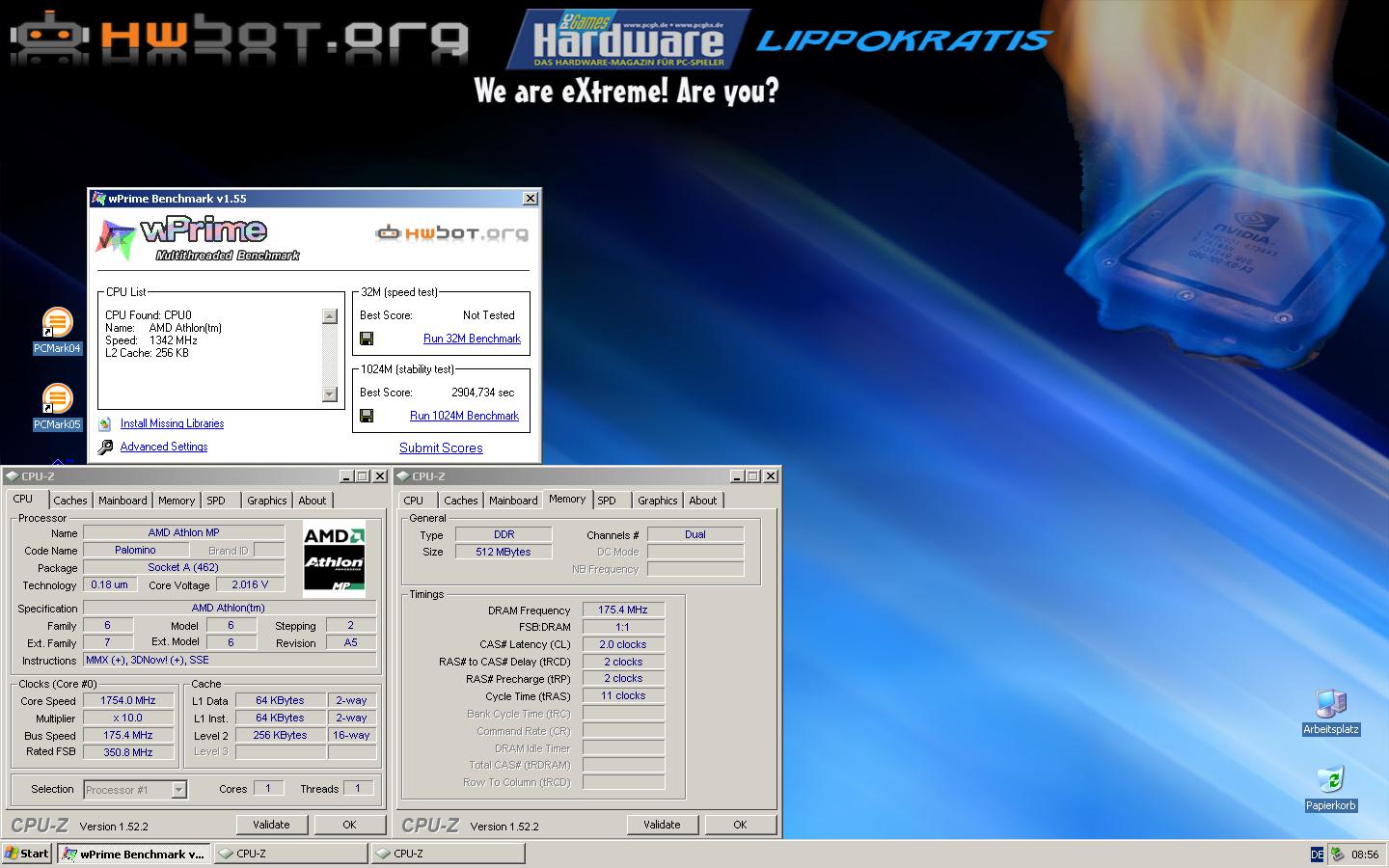Click DRAM Frequency value 175.4 MHz

(623, 610)
